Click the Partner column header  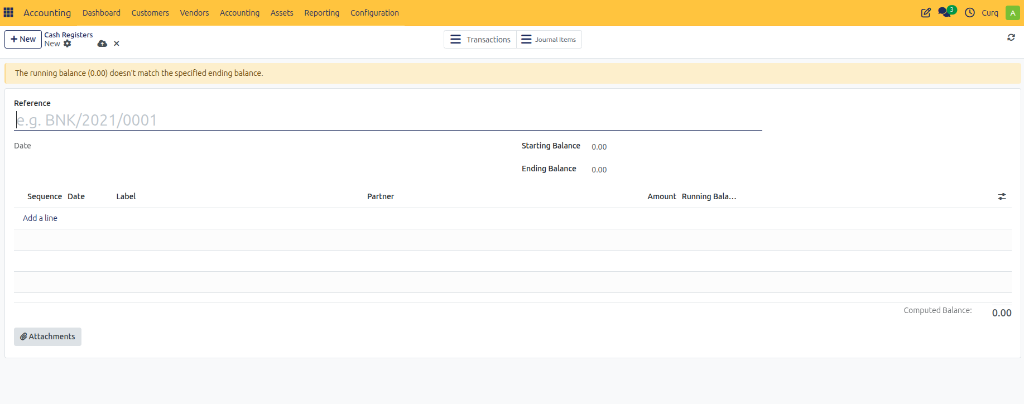click(x=381, y=196)
